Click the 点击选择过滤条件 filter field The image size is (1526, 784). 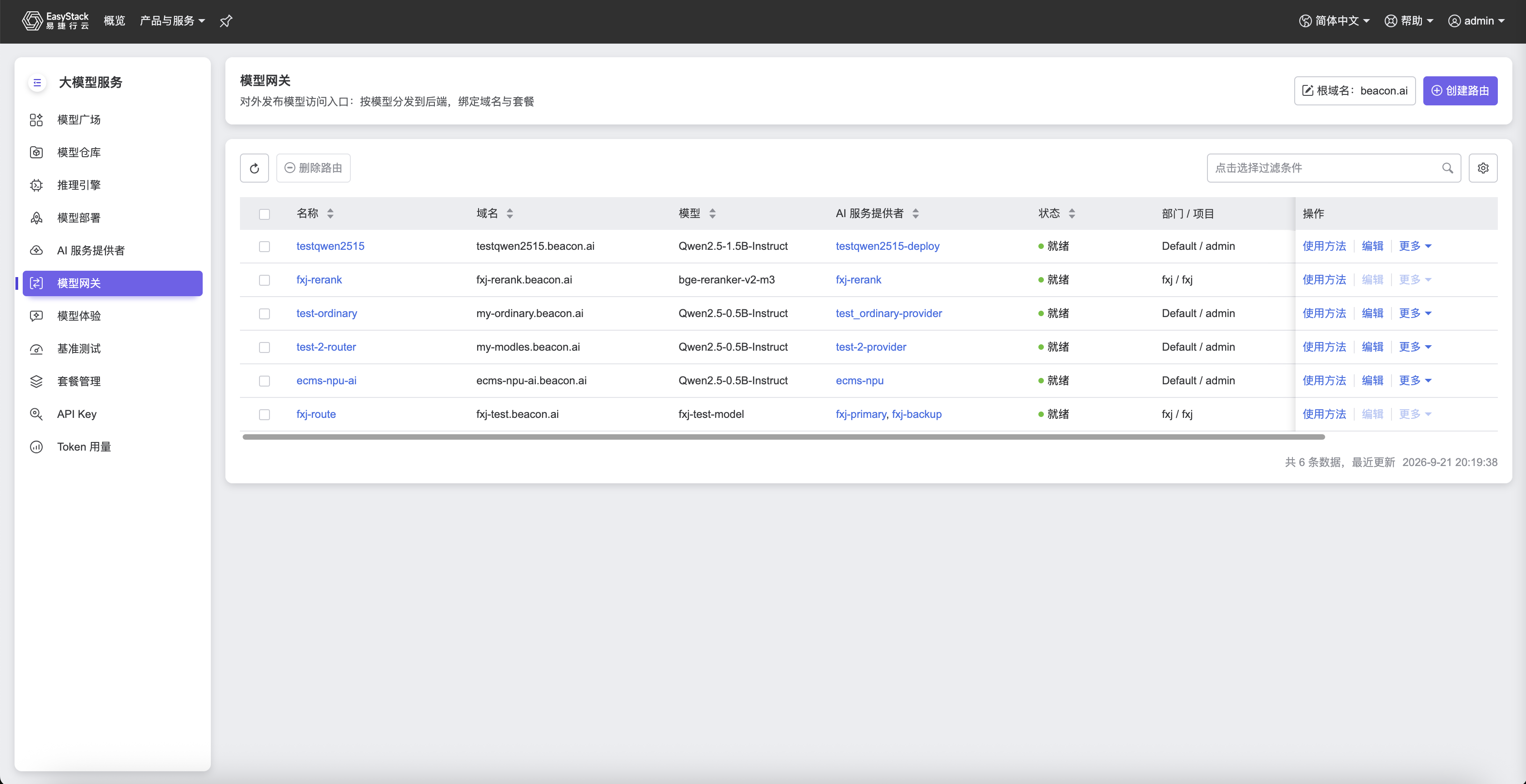coord(1333,168)
